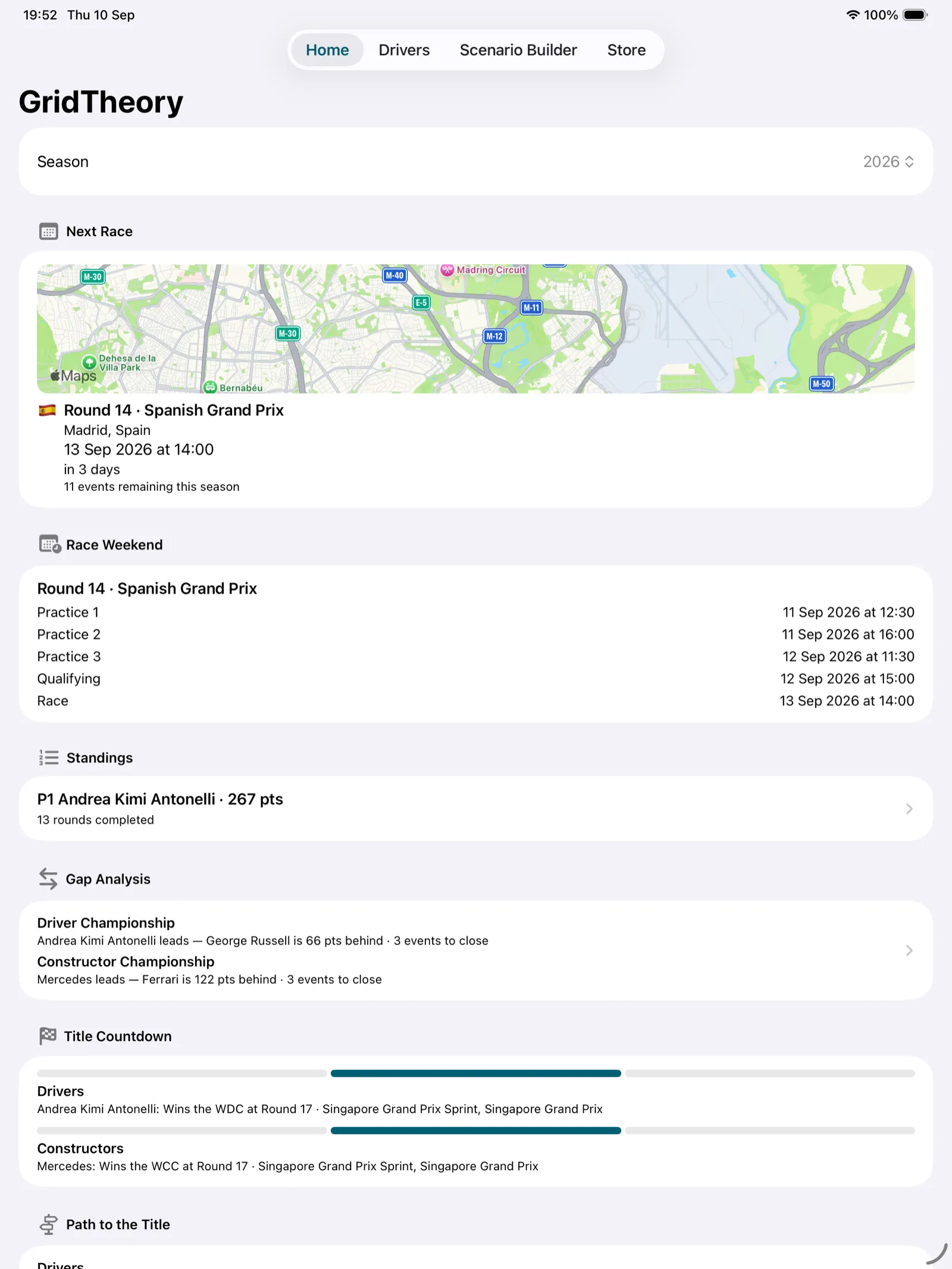
Task: Tap the Practice 2 session row
Action: coord(476,634)
